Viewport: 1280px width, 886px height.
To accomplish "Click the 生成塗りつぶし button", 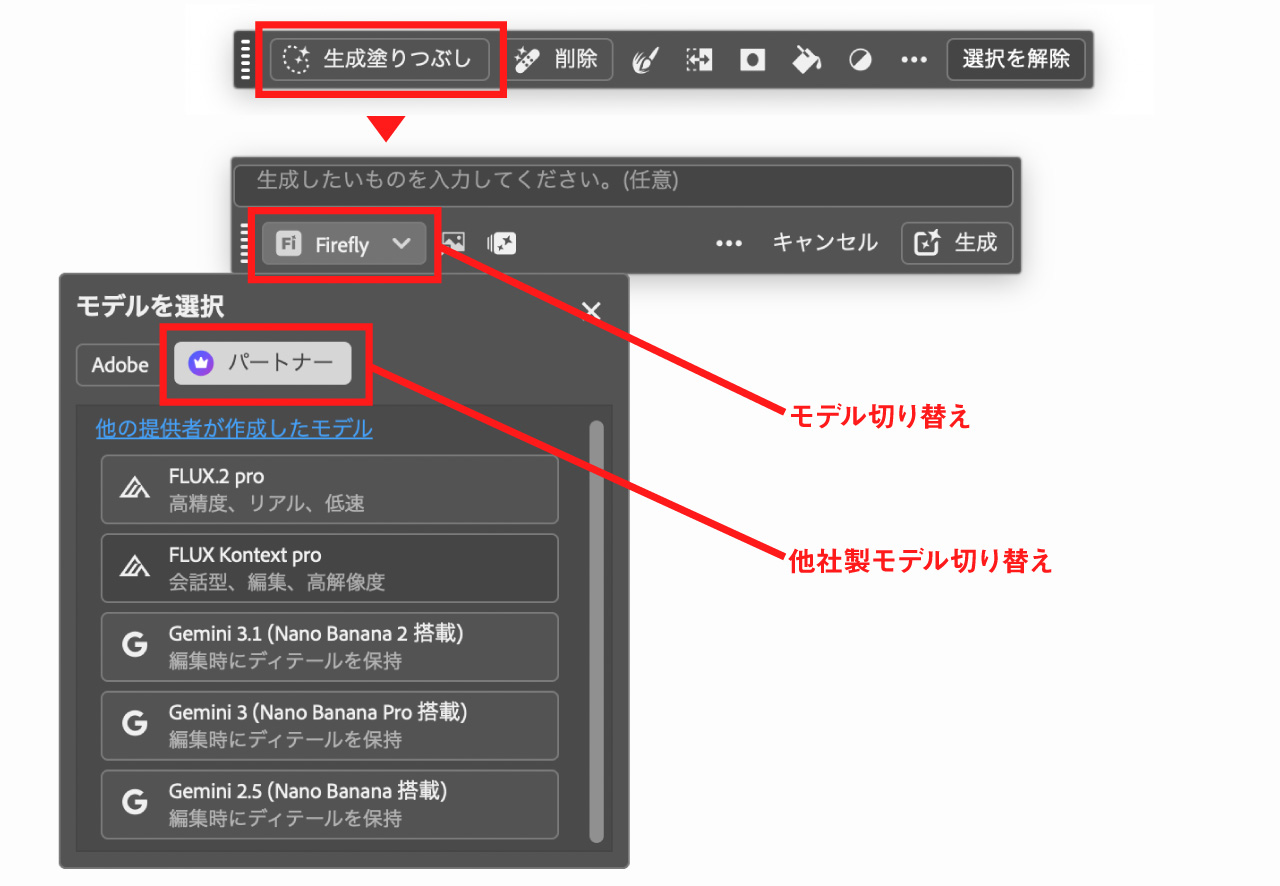I will coord(380,59).
